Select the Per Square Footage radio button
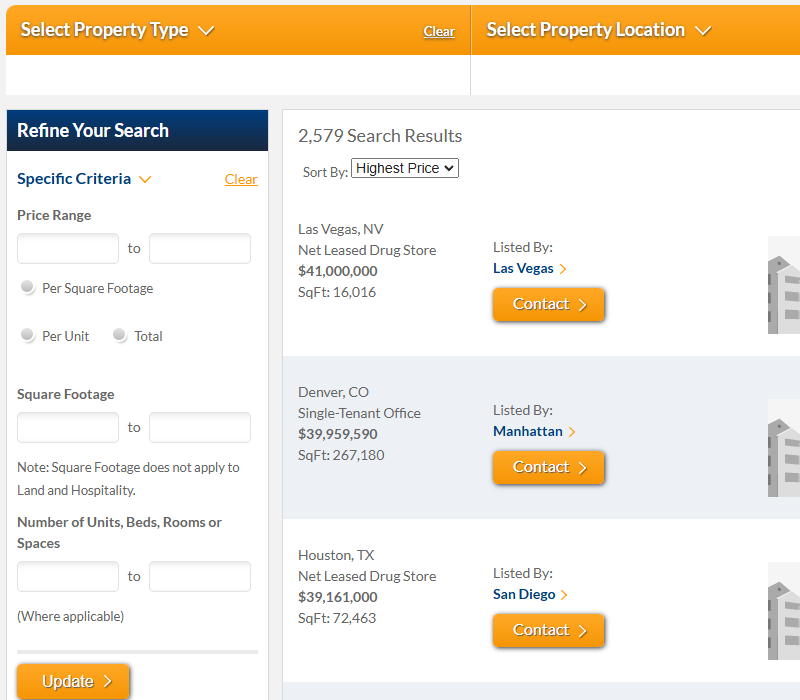The image size is (800, 700). pos(28,287)
